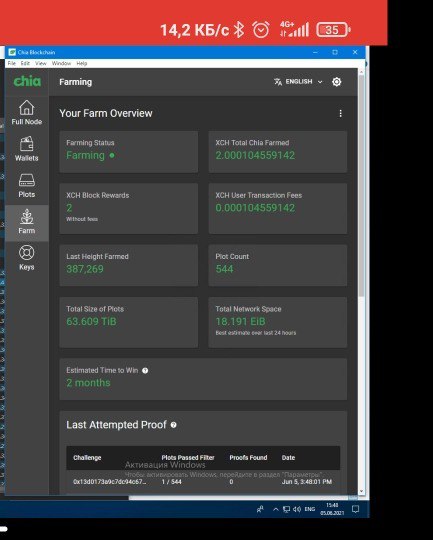Open the Window menu
The width and height of the screenshot is (433, 540).
(x=61, y=63)
